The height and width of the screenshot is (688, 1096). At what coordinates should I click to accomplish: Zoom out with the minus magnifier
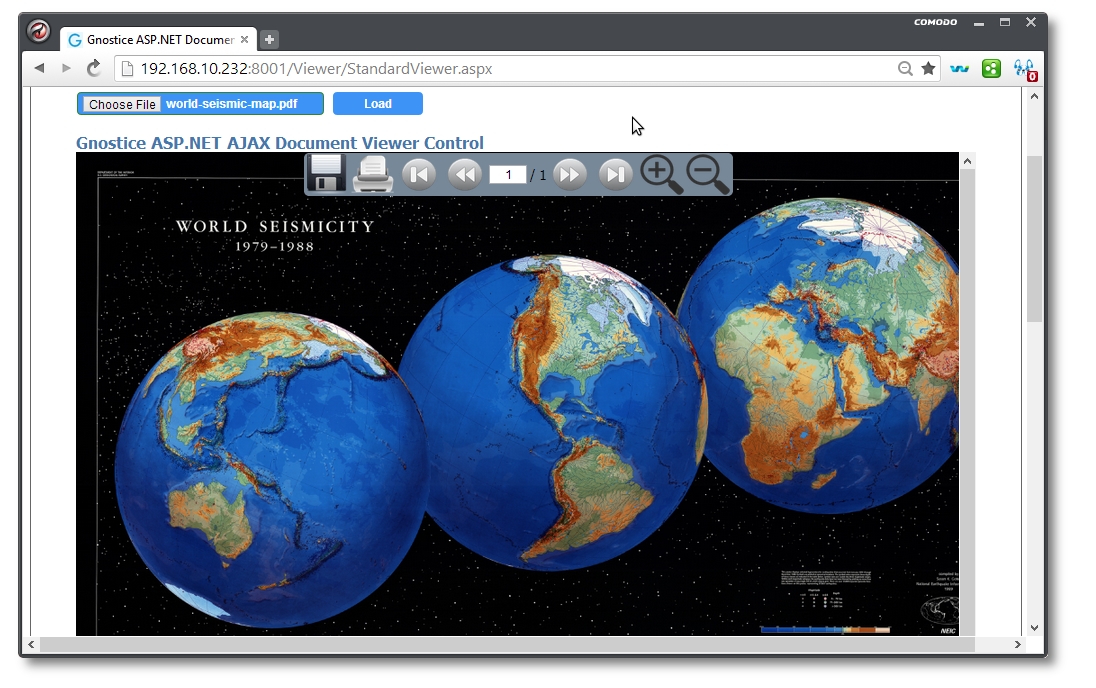pos(707,174)
